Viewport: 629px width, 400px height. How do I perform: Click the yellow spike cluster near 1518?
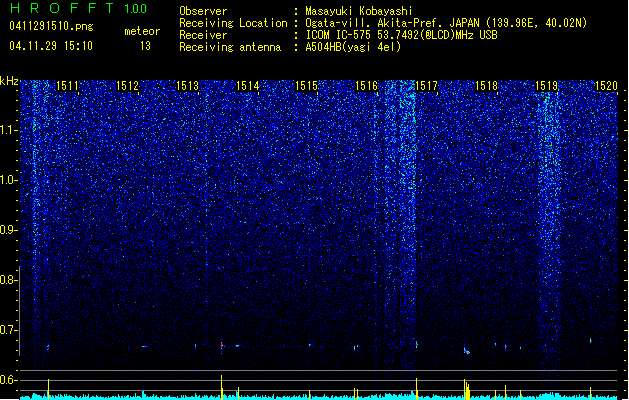pos(467,389)
